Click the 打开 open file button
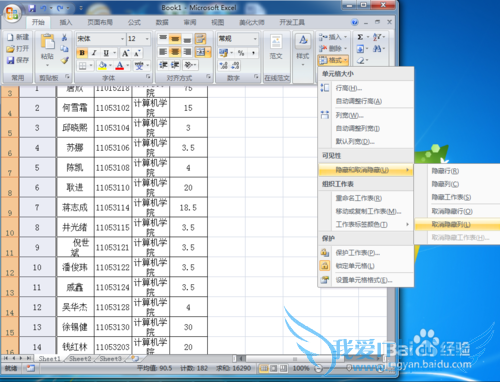 (18, 49)
